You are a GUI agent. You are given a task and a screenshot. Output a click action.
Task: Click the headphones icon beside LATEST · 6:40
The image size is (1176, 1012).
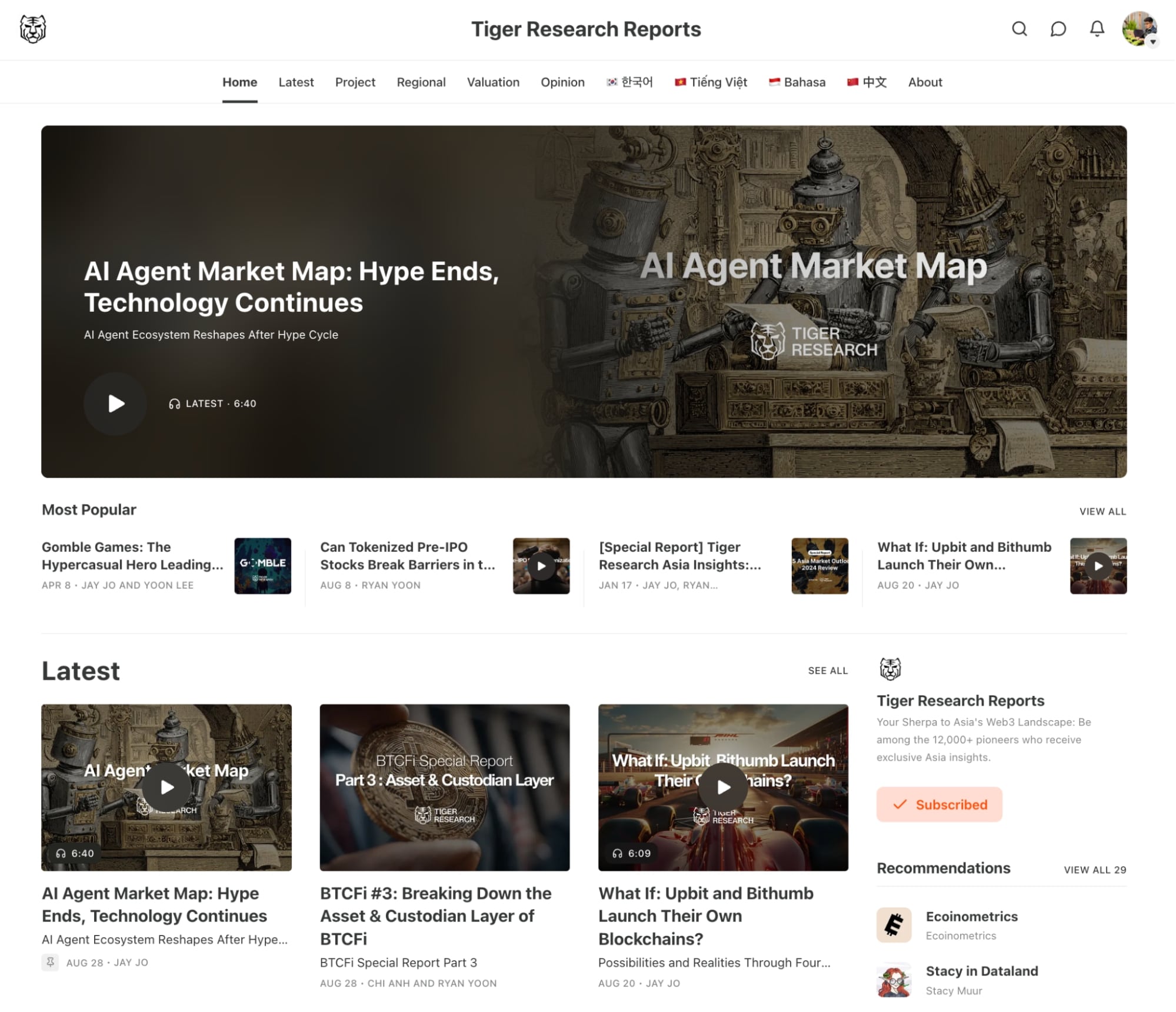[174, 404]
